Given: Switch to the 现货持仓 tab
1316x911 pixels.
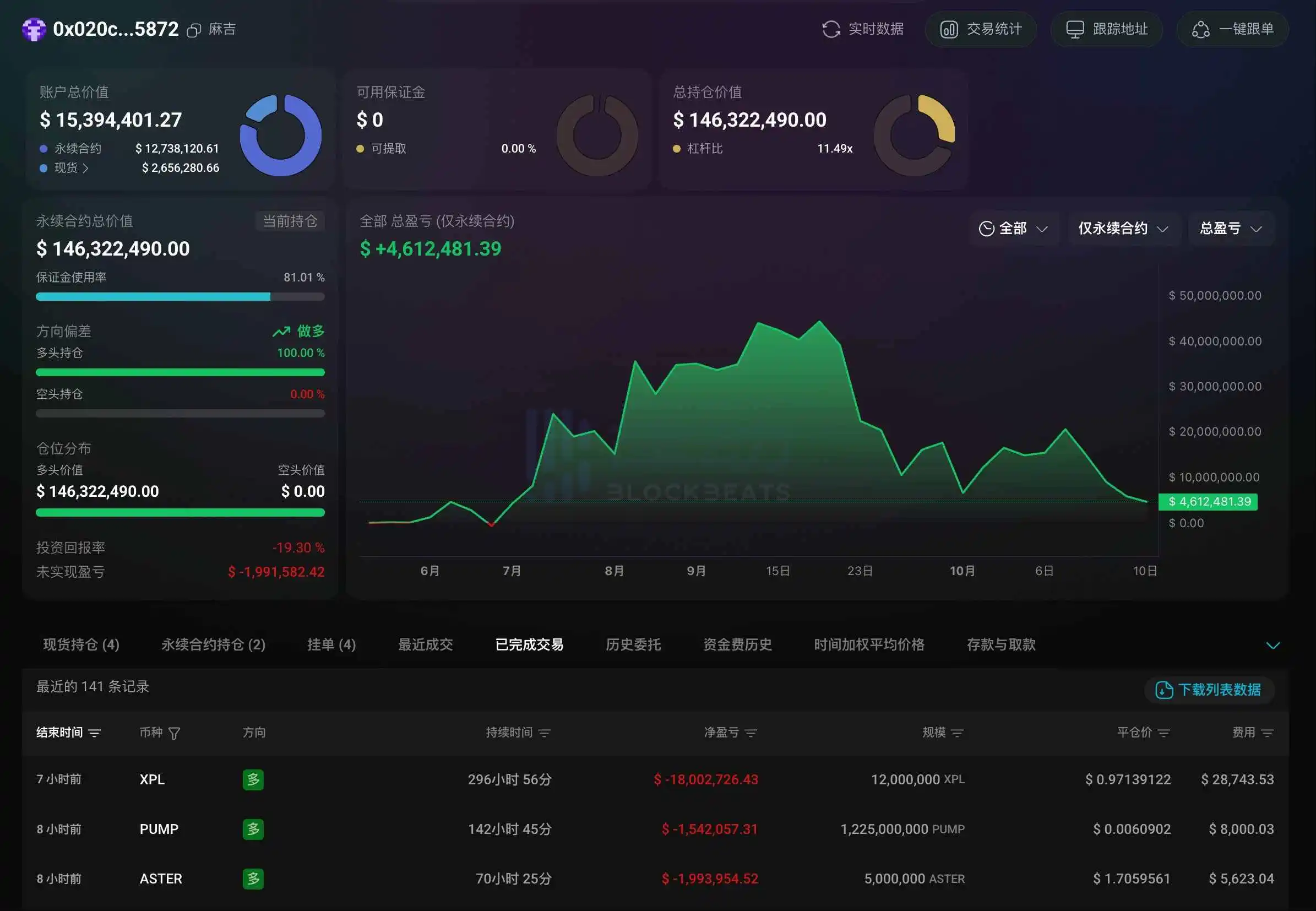Looking at the screenshot, I should coord(81,644).
